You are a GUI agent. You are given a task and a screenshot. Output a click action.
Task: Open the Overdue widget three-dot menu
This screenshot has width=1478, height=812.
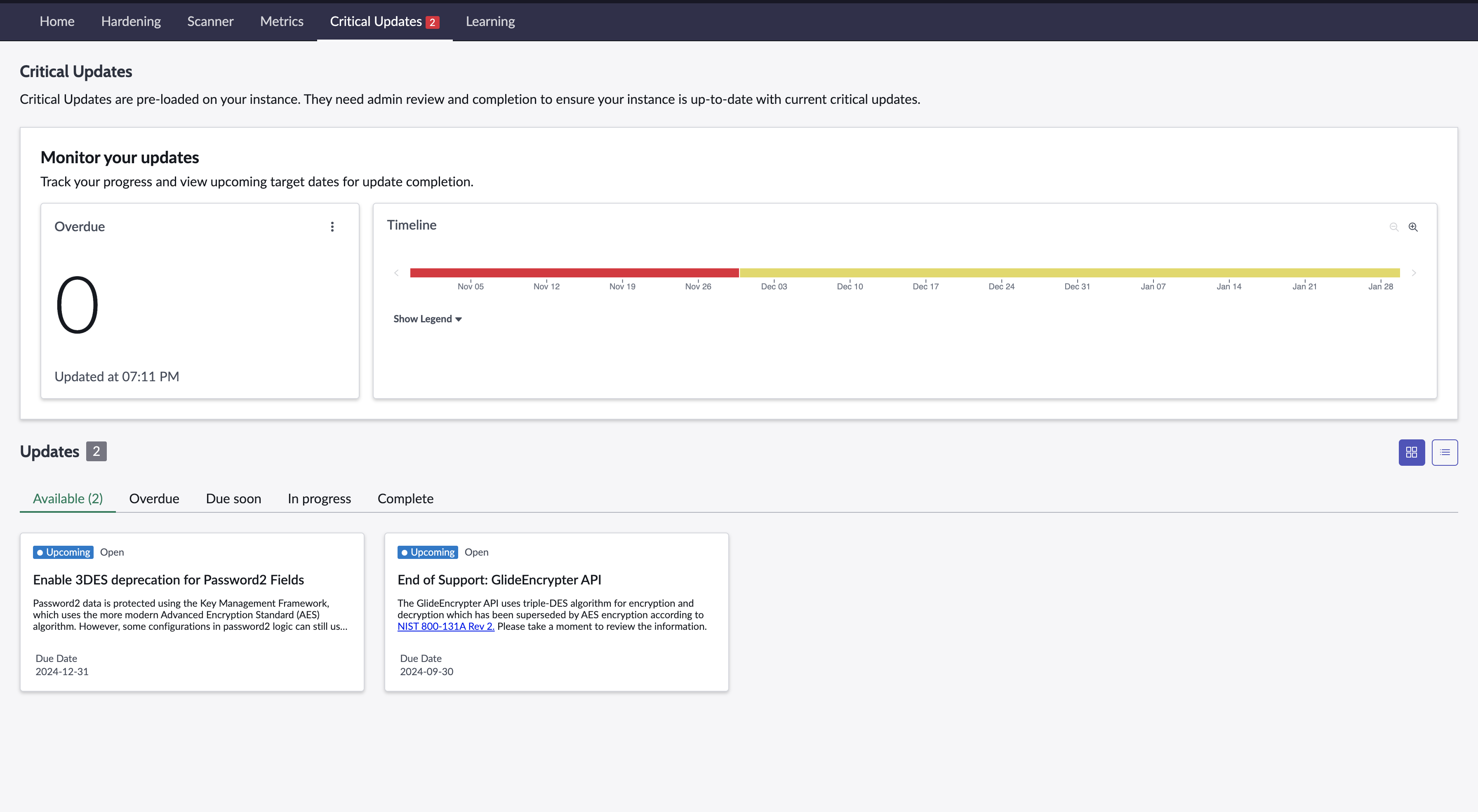(x=332, y=227)
